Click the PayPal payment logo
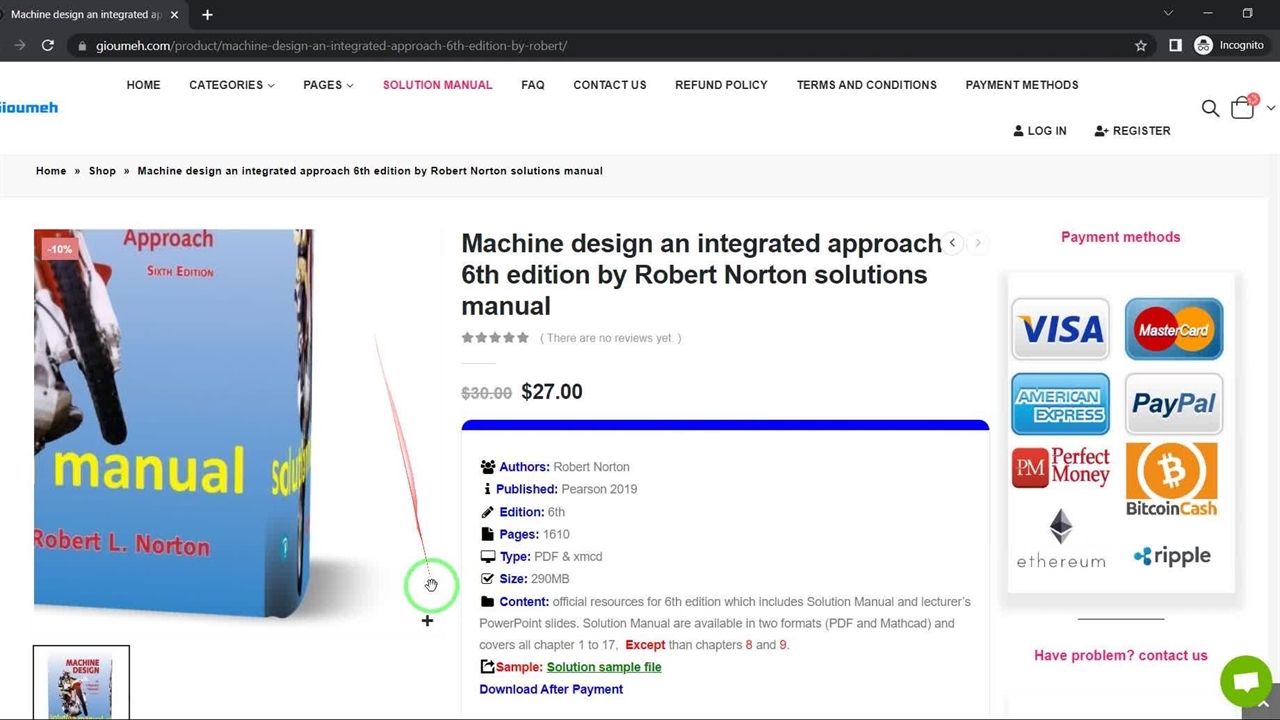The image size is (1280, 720). tap(1174, 404)
